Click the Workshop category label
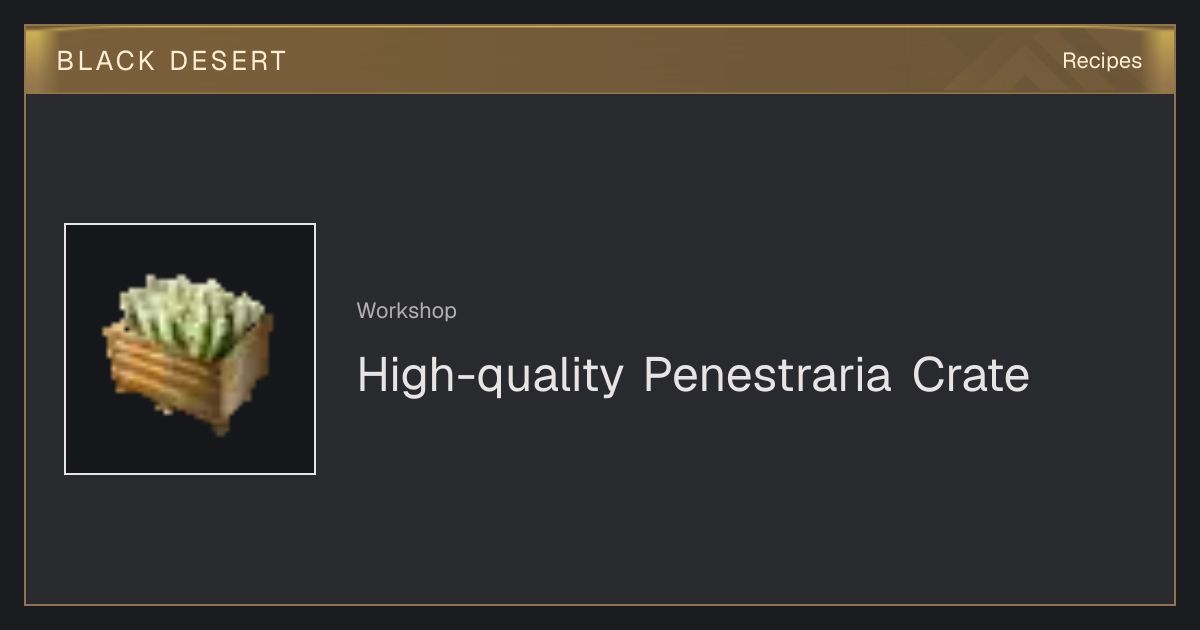Viewport: 1200px width, 630px height. pos(406,311)
